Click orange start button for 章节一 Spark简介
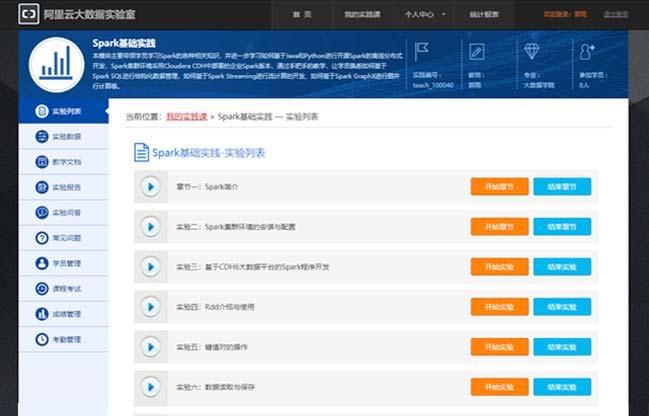The image size is (649, 416). point(500,187)
